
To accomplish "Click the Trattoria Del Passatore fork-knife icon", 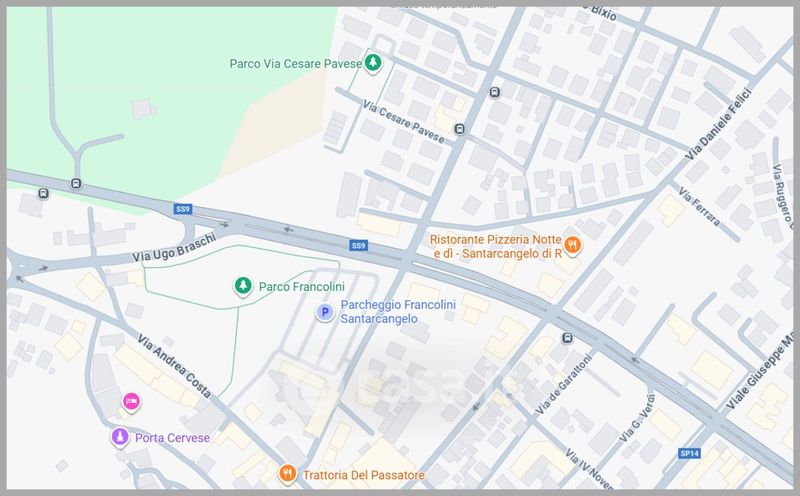I will click(x=287, y=473).
